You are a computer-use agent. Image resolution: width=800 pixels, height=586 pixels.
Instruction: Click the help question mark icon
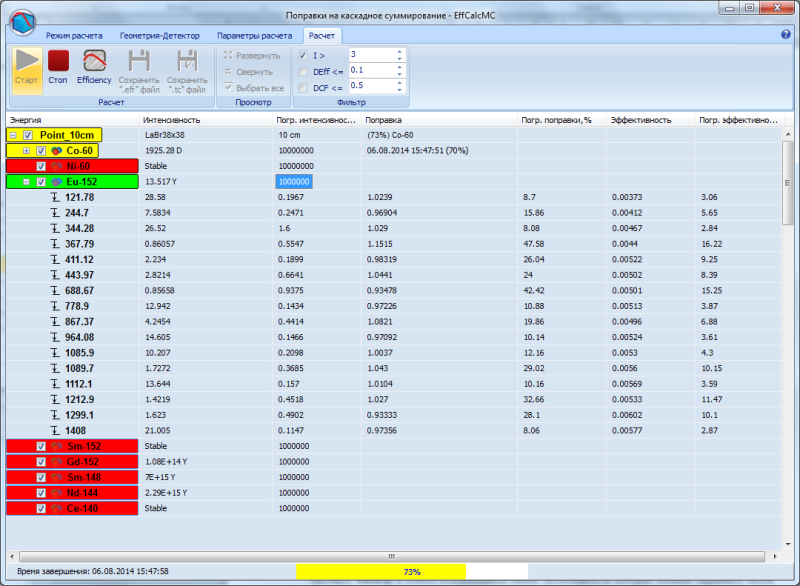[x=786, y=35]
